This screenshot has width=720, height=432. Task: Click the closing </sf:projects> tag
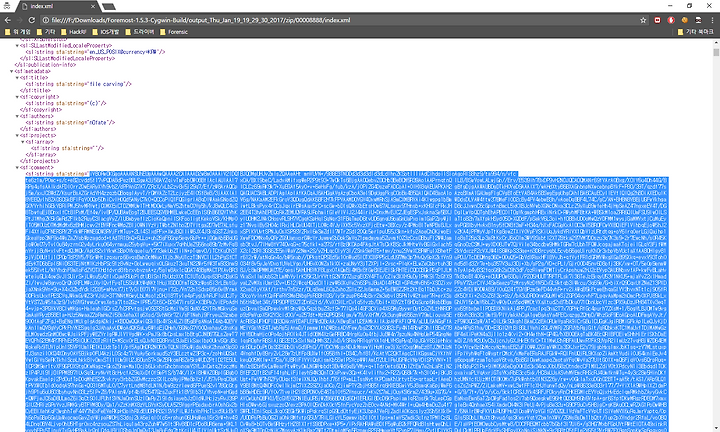[x=39, y=162]
